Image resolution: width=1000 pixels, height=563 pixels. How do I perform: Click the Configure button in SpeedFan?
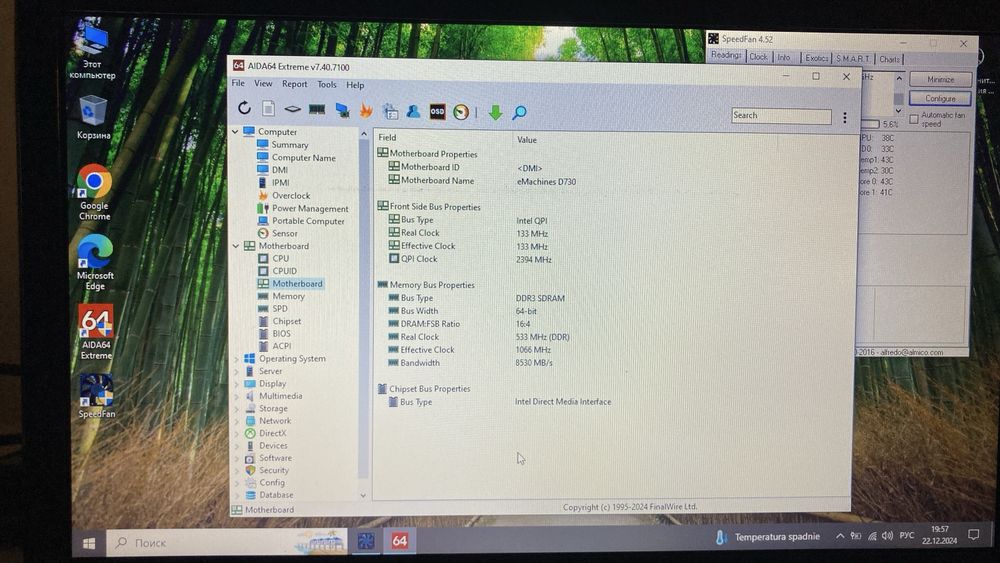pos(941,98)
